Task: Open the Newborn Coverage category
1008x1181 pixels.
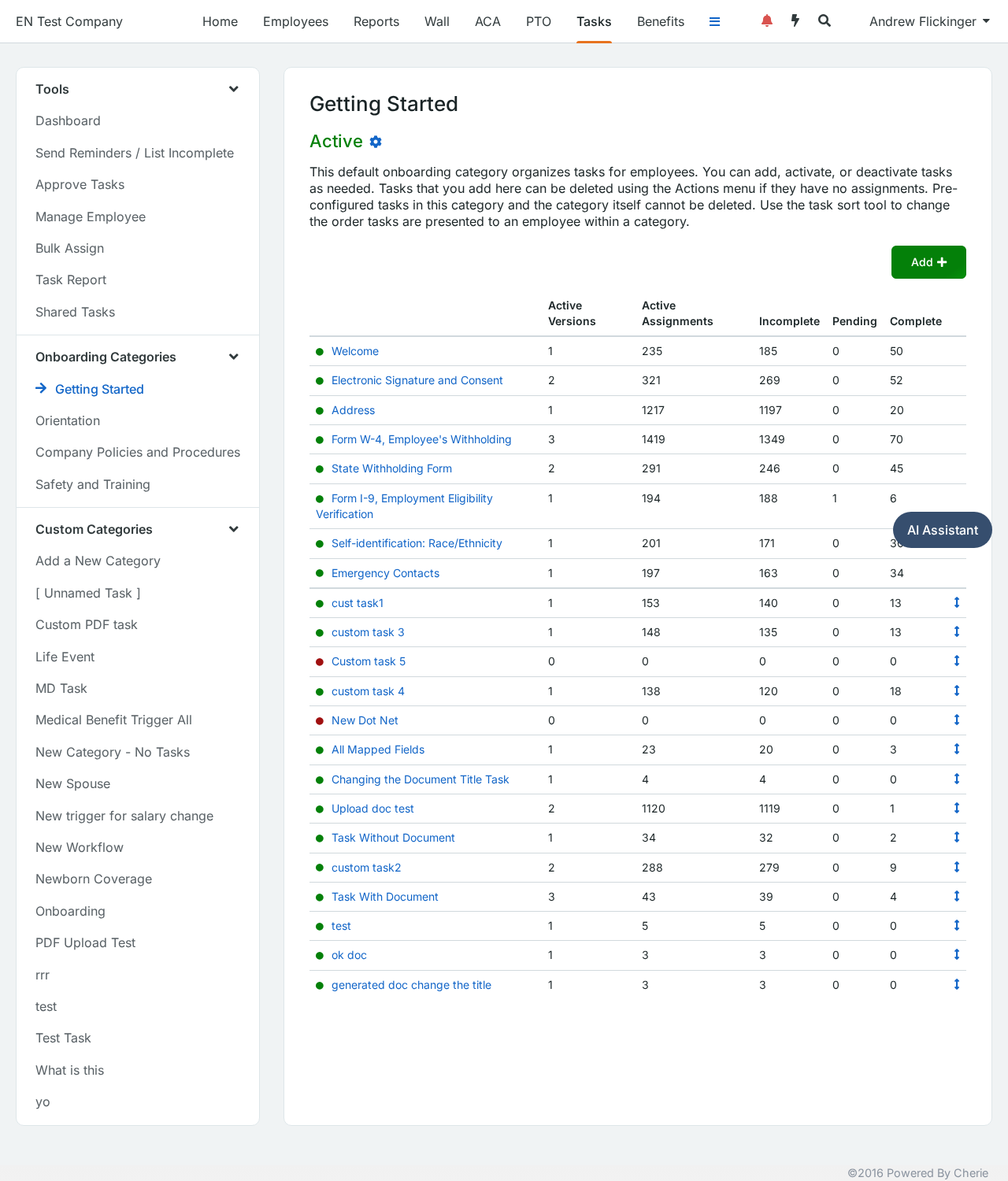Action: (x=94, y=879)
